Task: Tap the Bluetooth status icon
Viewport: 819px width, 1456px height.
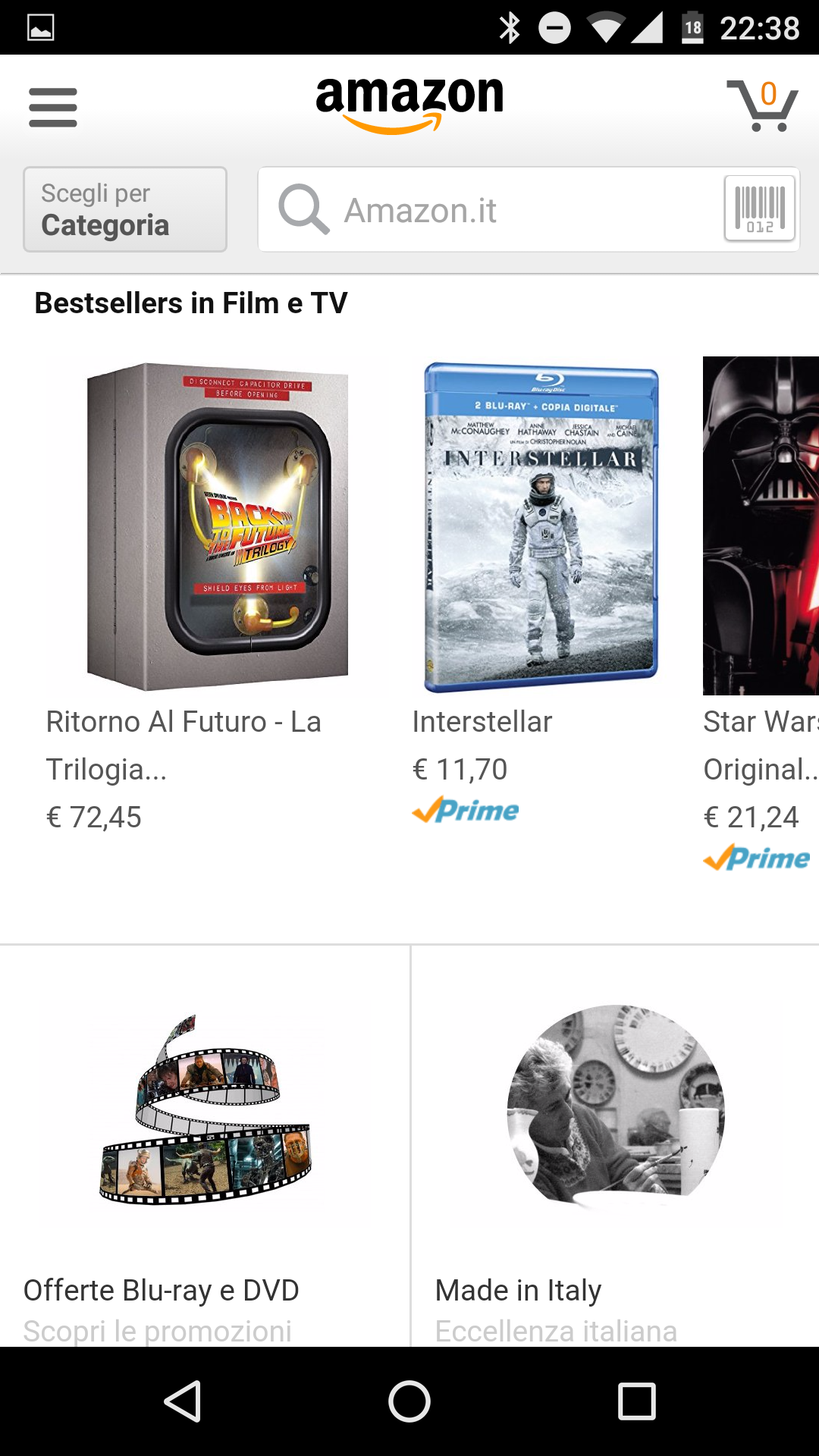Action: 510,28
